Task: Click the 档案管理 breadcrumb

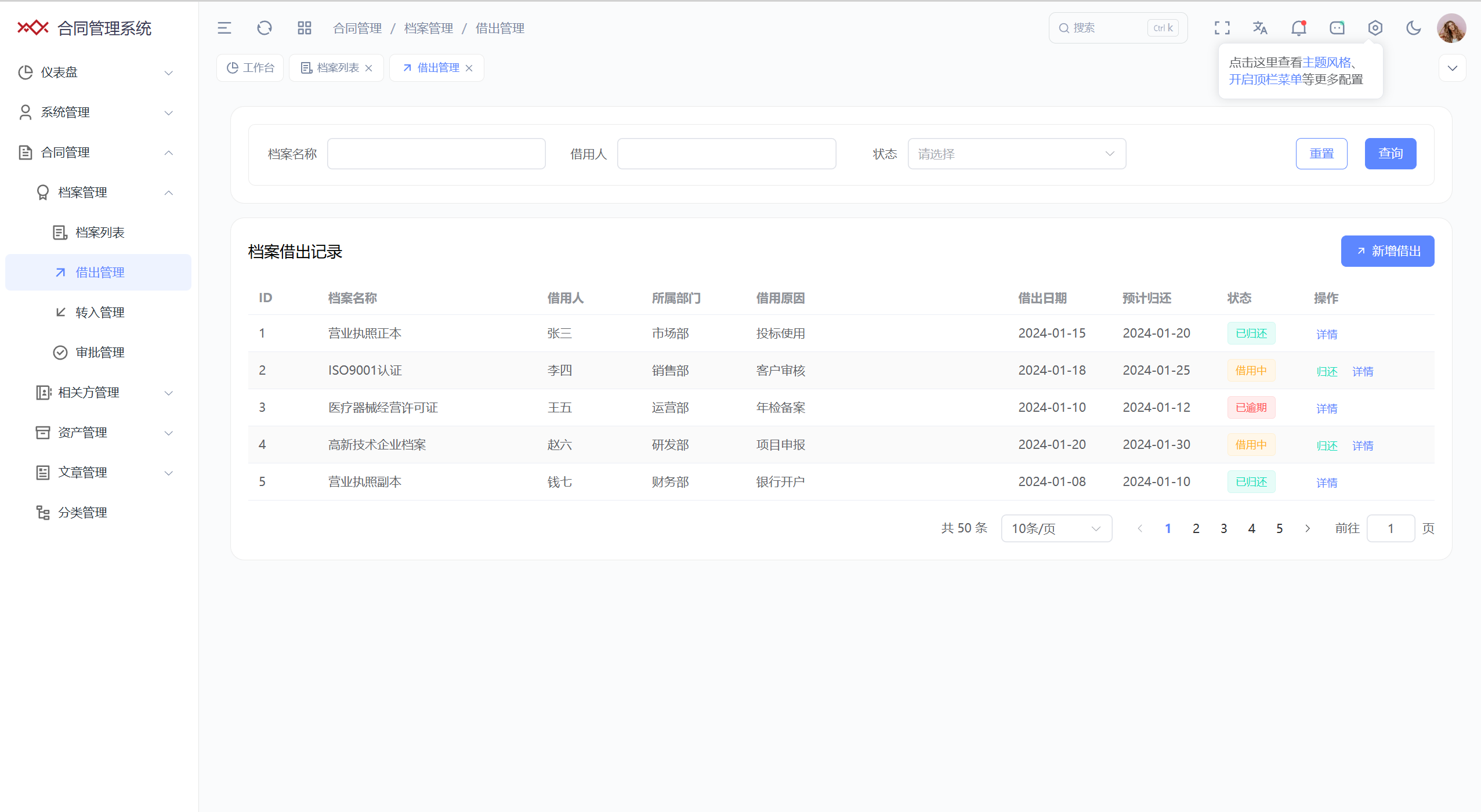Action: [429, 28]
